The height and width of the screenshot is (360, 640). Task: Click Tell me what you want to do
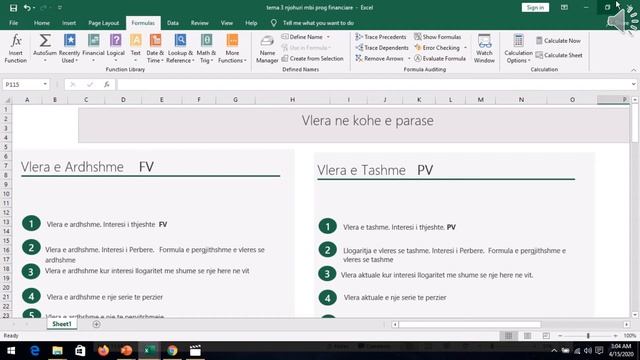tap(318, 23)
